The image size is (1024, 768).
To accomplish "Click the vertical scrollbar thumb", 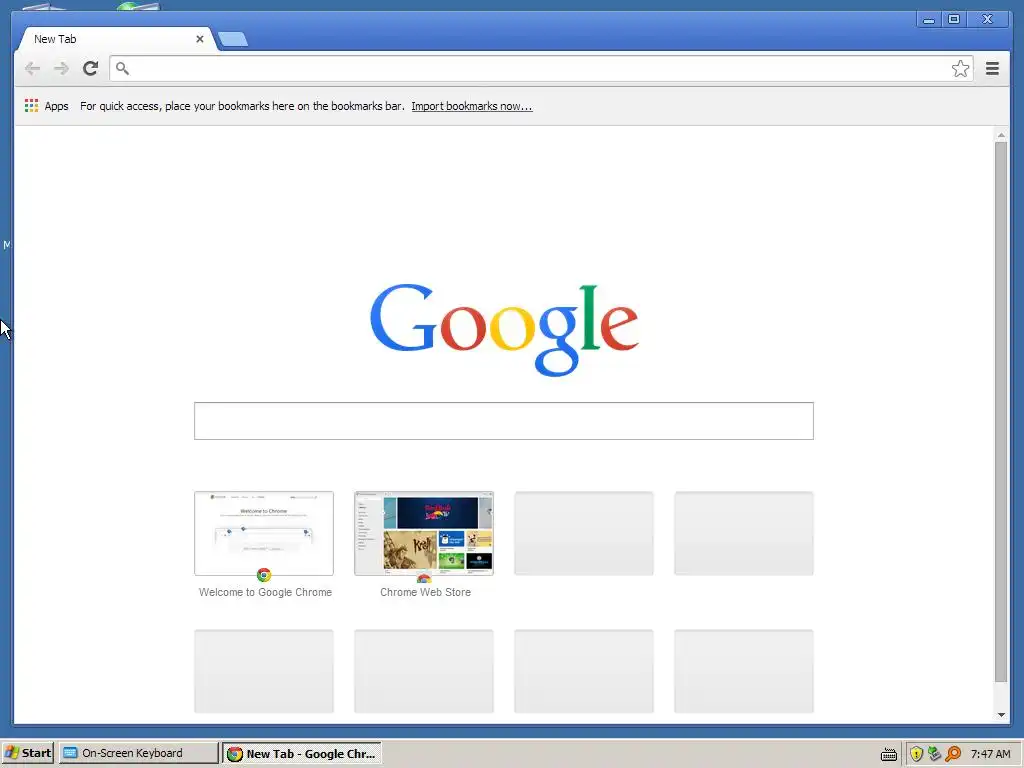I will click(x=1001, y=411).
